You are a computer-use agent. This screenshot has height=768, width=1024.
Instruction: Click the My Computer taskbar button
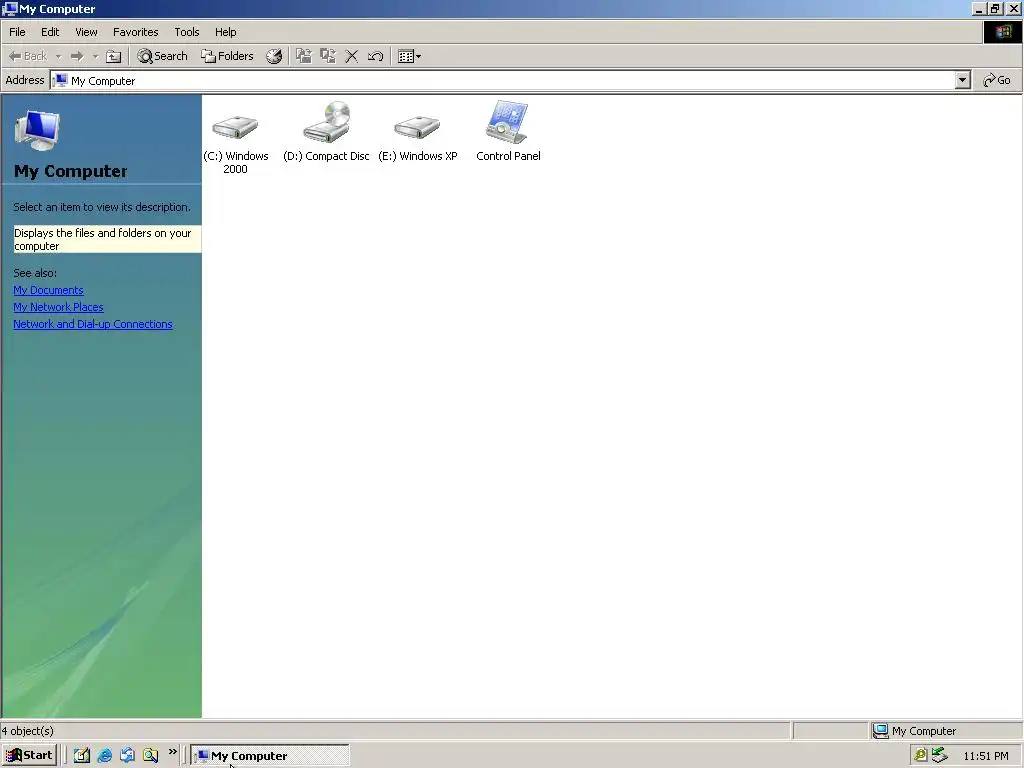pos(270,756)
